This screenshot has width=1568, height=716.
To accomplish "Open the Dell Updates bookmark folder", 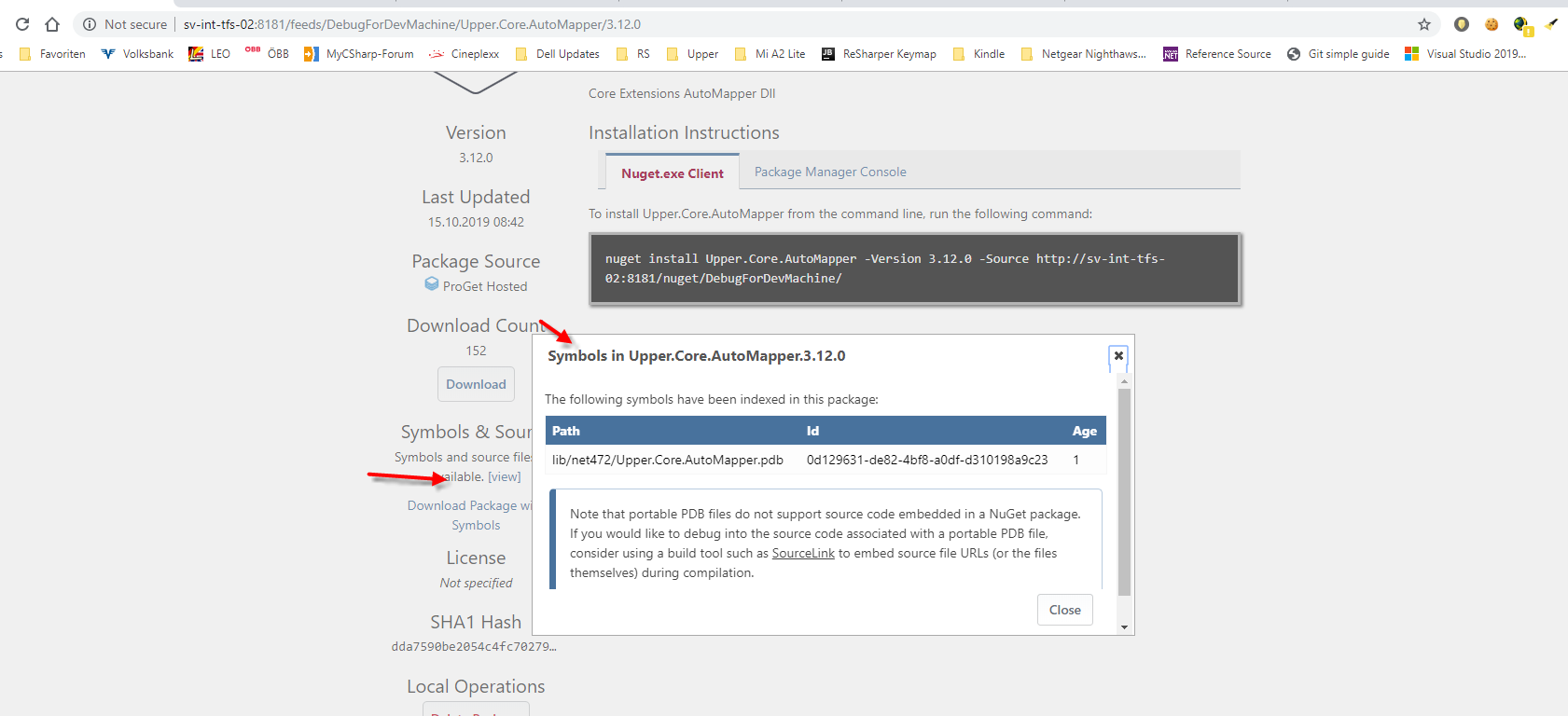I will pyautogui.click(x=557, y=54).
